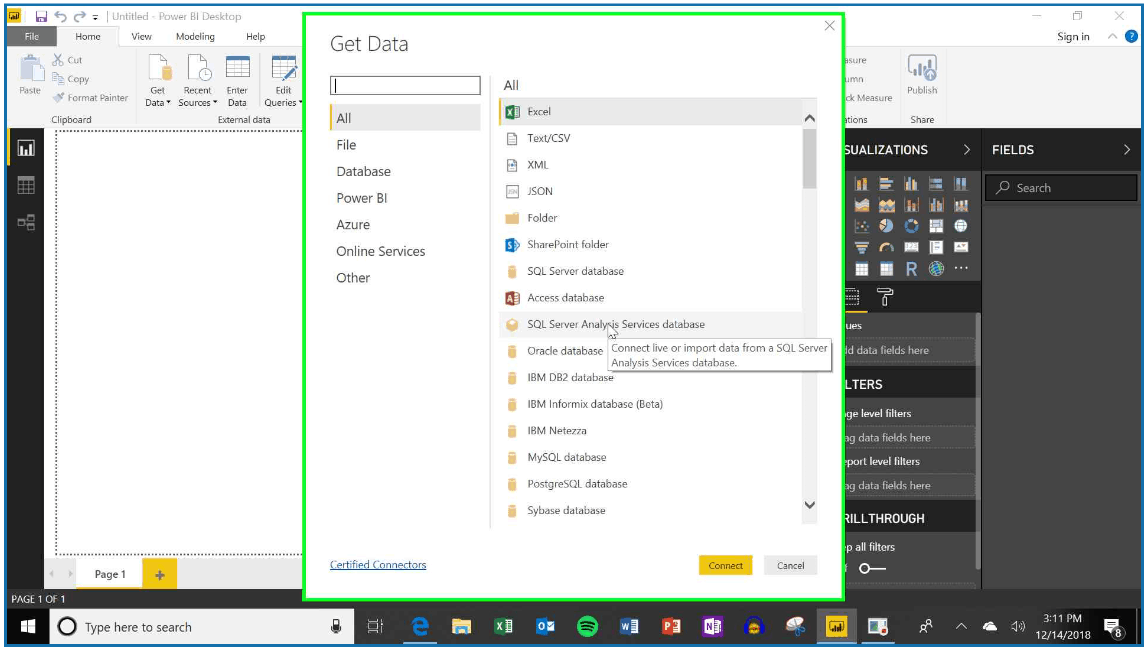The height and width of the screenshot is (649, 1148).
Task: Select the map globe visual
Action: pyautogui.click(x=961, y=226)
